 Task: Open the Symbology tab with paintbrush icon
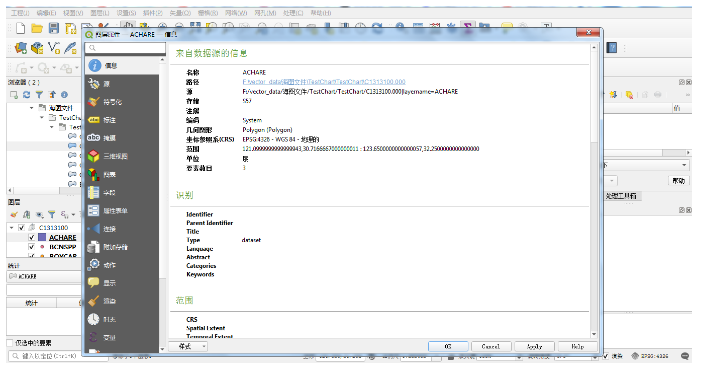tap(122, 102)
